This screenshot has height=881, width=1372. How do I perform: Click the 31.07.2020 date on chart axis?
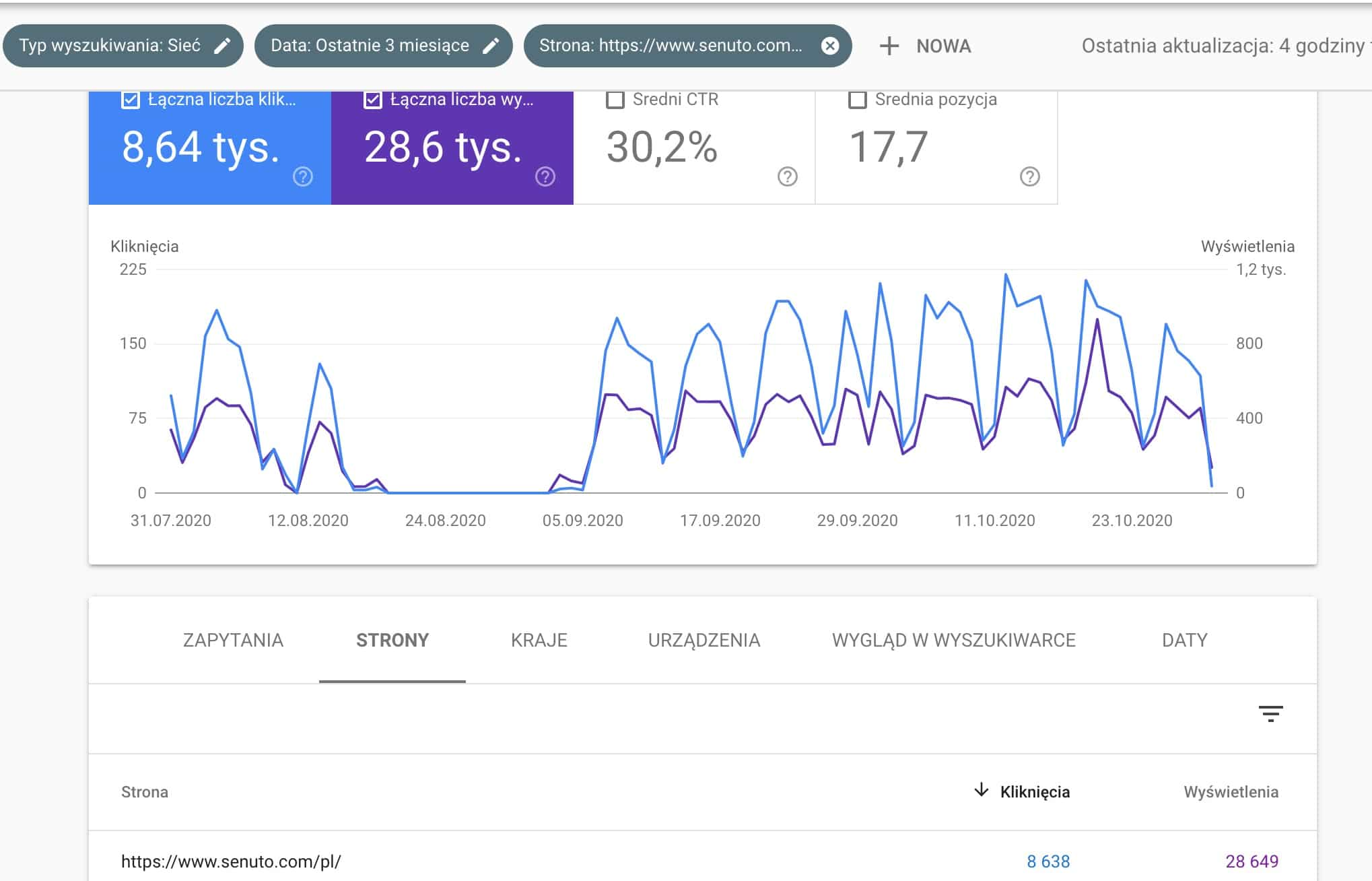[x=171, y=521]
